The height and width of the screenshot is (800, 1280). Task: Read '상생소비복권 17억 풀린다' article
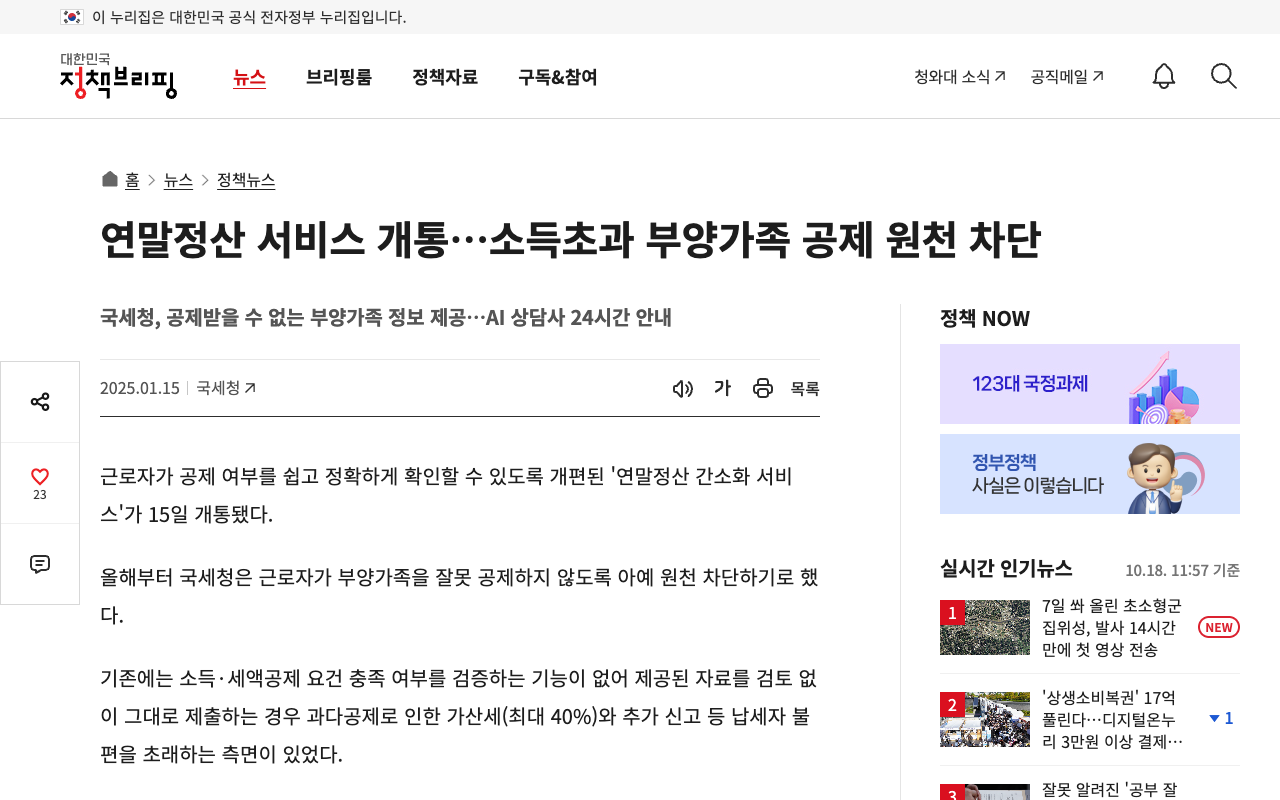click(1113, 719)
